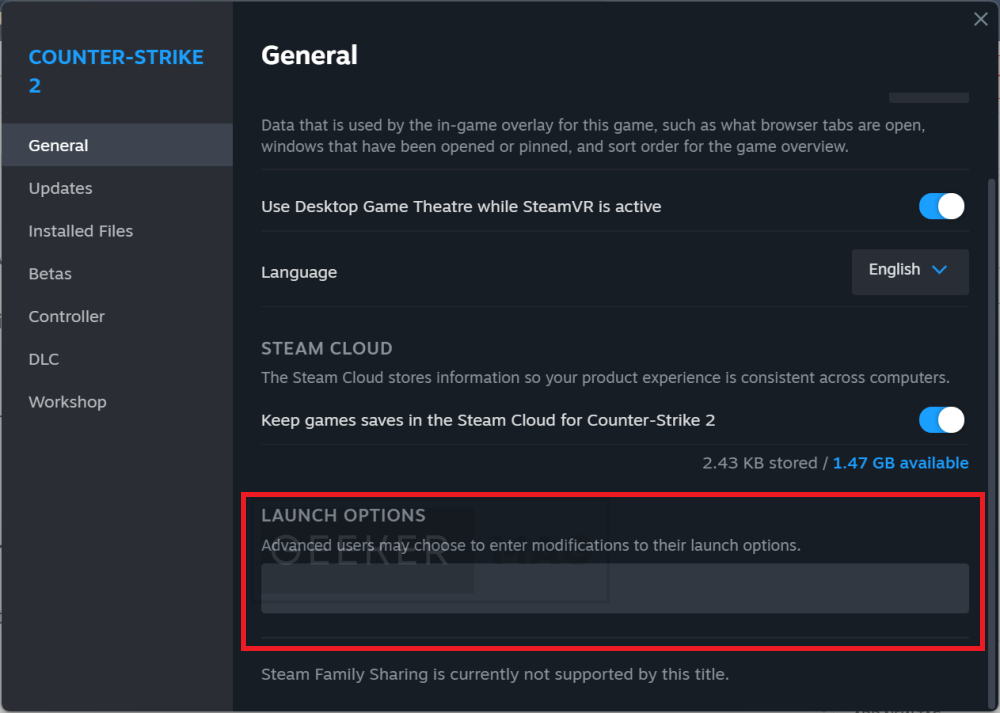1000x713 pixels.
Task: Switch to the Installed Files section
Action: point(117,231)
